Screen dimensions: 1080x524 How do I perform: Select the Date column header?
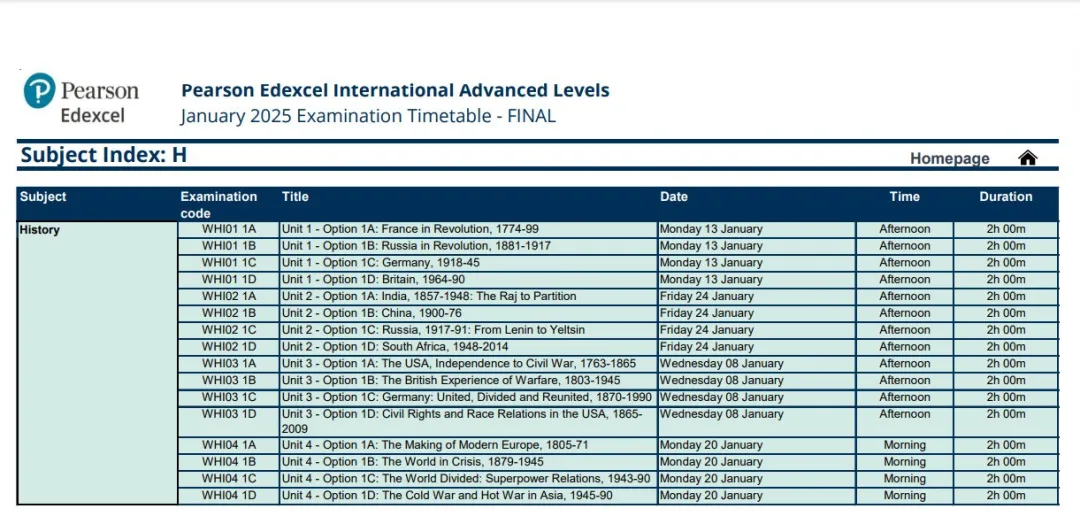pyautogui.click(x=674, y=196)
